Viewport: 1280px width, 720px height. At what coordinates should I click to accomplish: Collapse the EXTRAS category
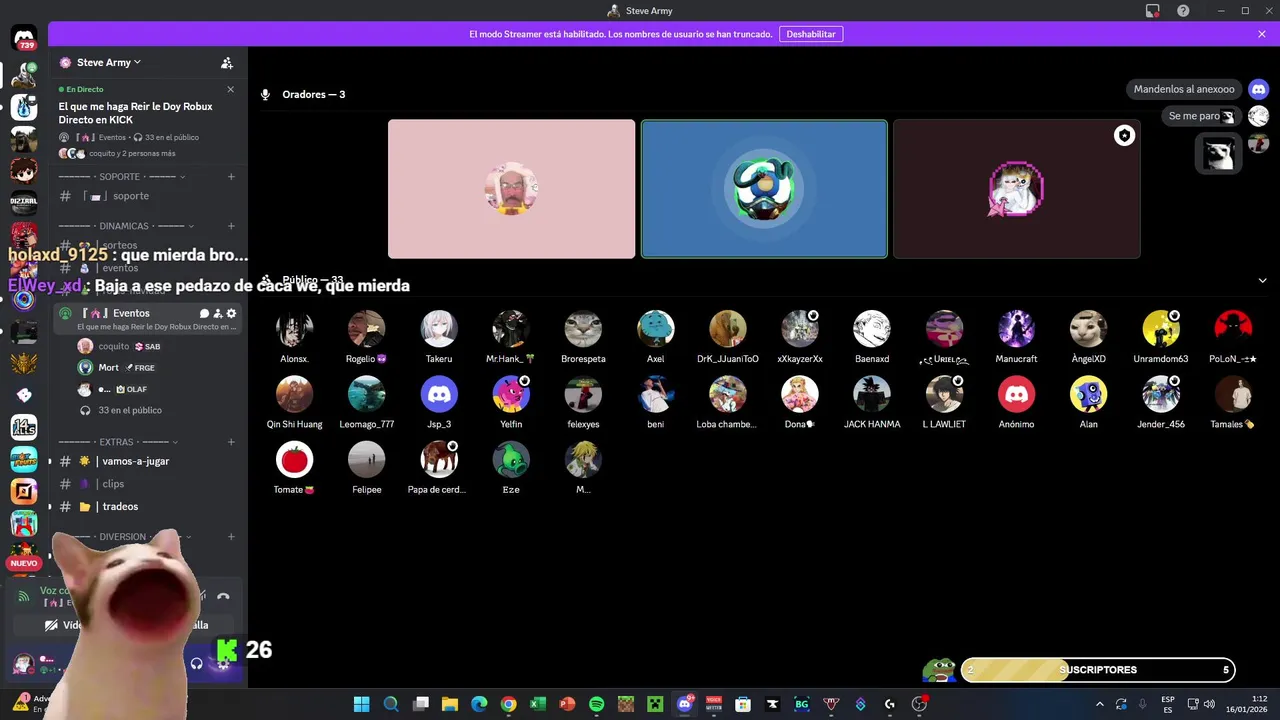[x=118, y=442]
